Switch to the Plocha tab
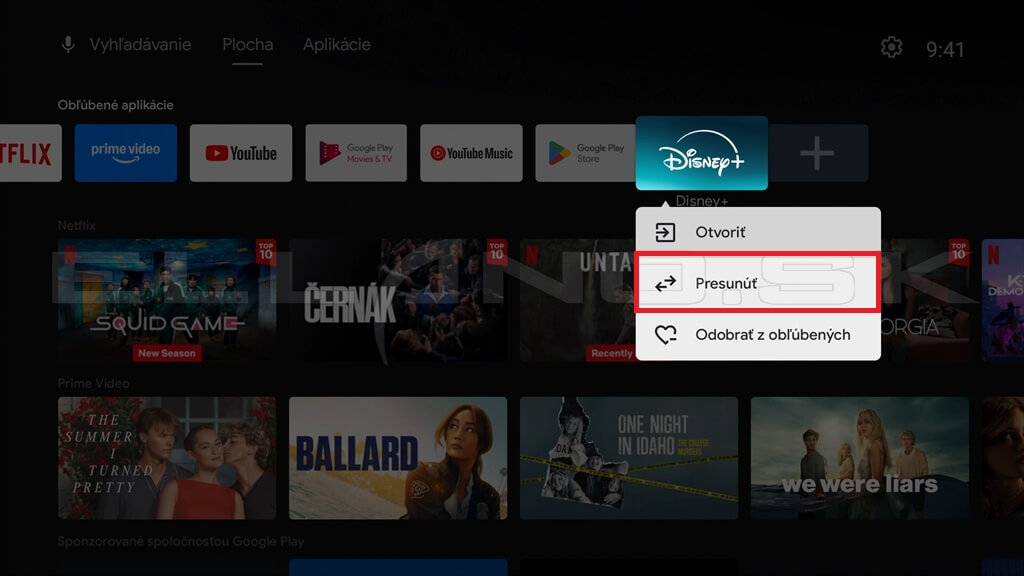 [x=247, y=45]
